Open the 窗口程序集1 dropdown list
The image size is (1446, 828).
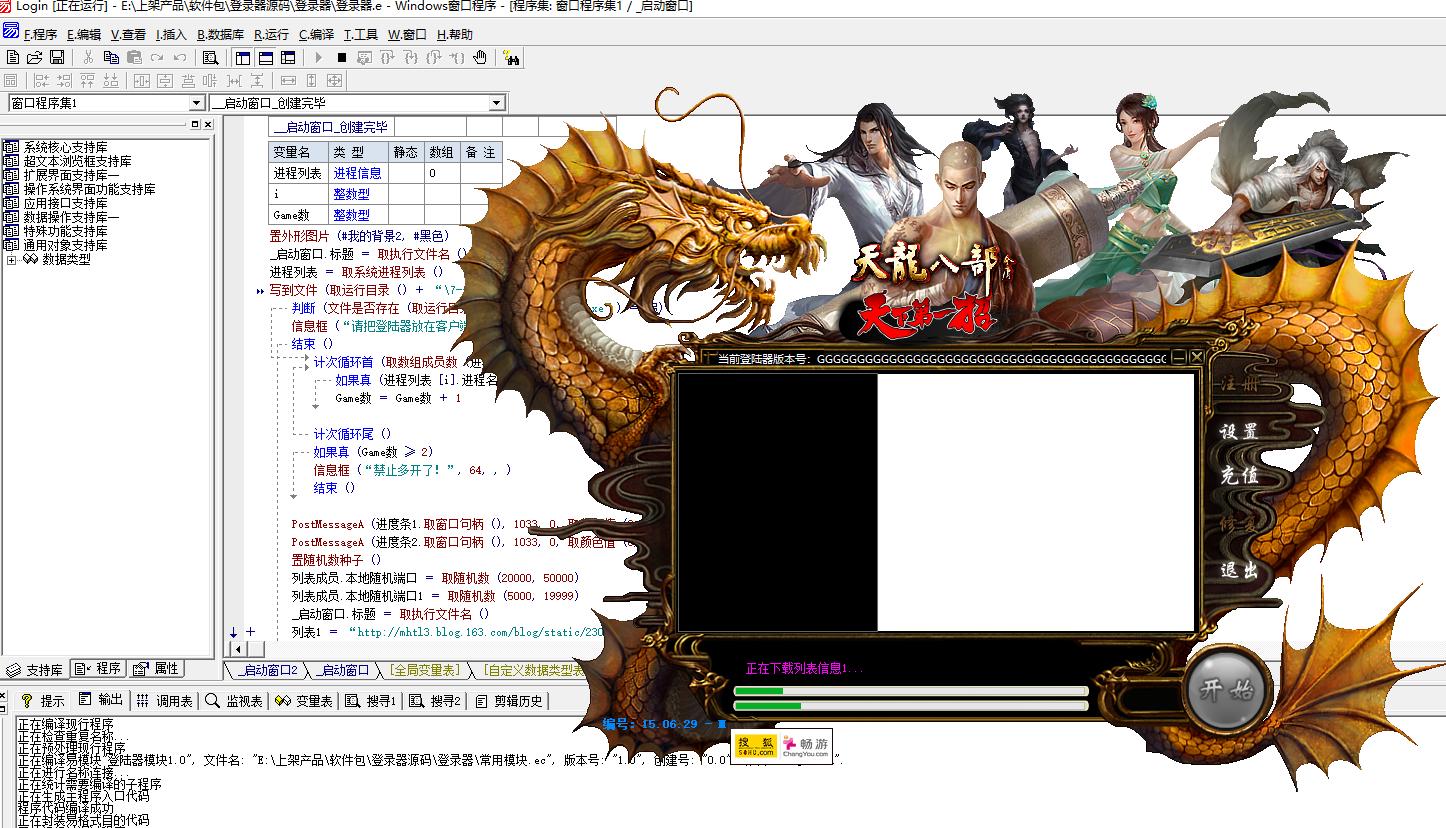196,103
